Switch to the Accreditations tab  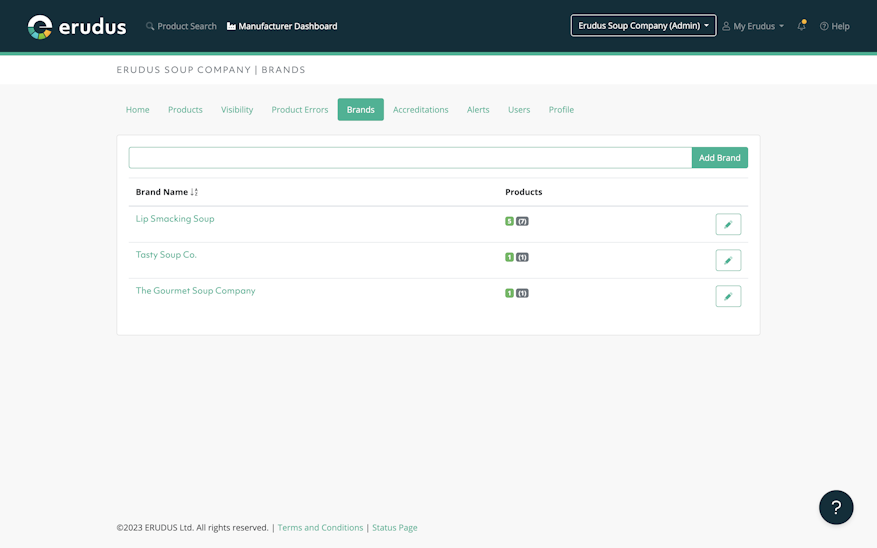point(421,110)
